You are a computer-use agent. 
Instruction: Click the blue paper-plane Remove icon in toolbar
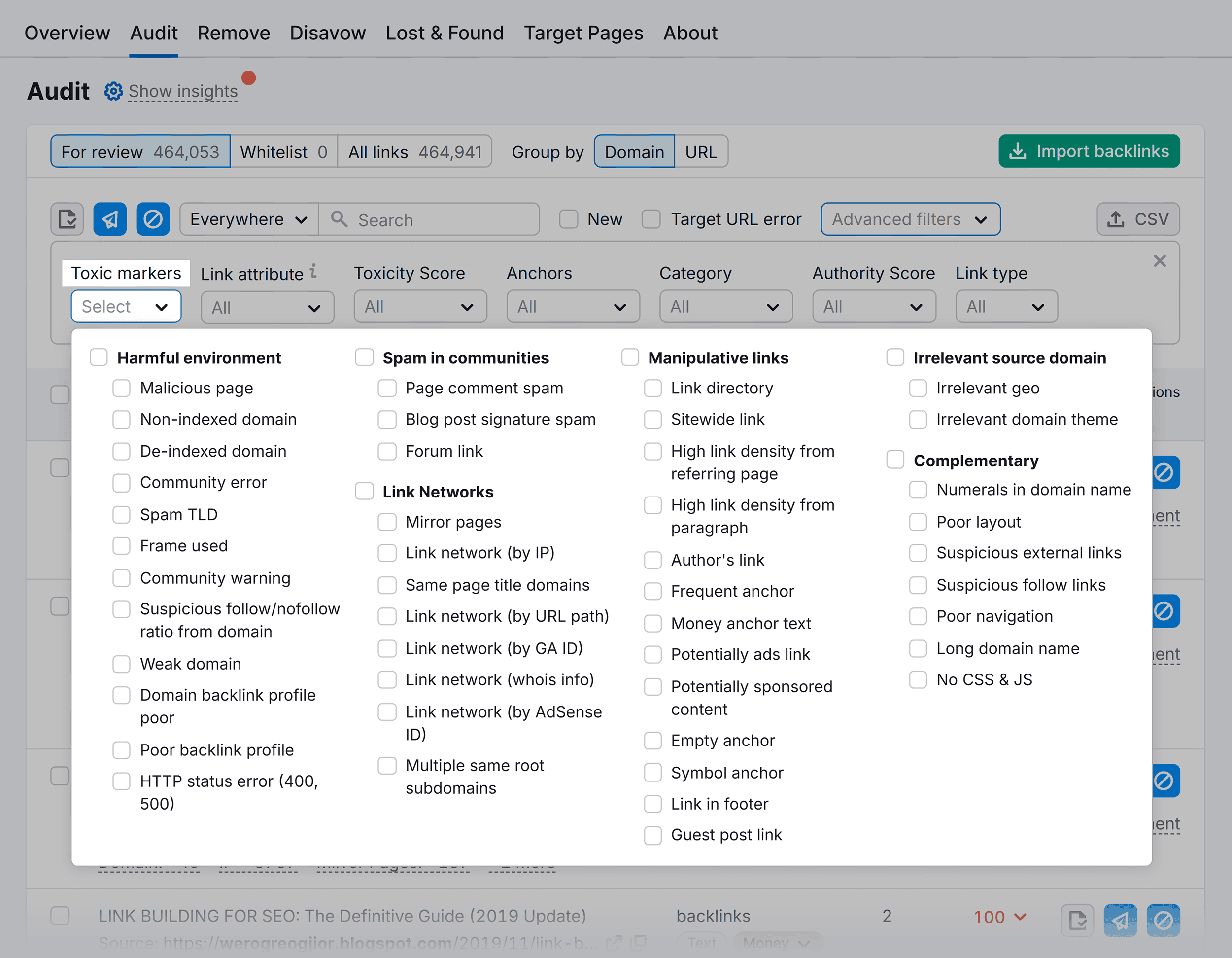(x=110, y=219)
